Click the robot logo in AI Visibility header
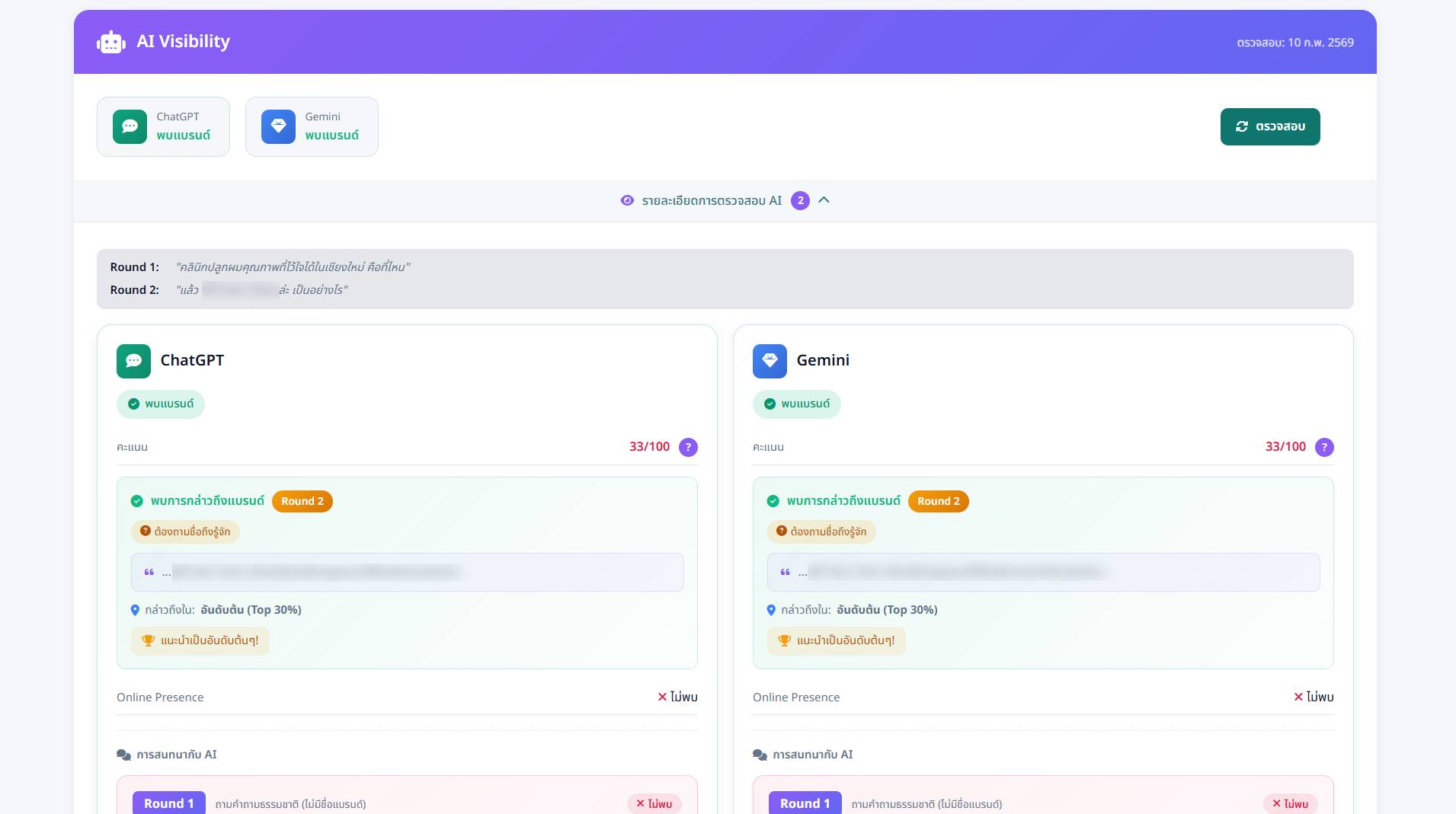 click(111, 43)
